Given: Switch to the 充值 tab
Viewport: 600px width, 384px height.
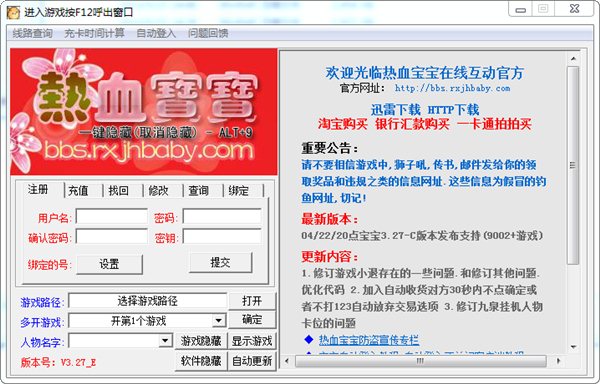Looking at the screenshot, I should (x=78, y=190).
